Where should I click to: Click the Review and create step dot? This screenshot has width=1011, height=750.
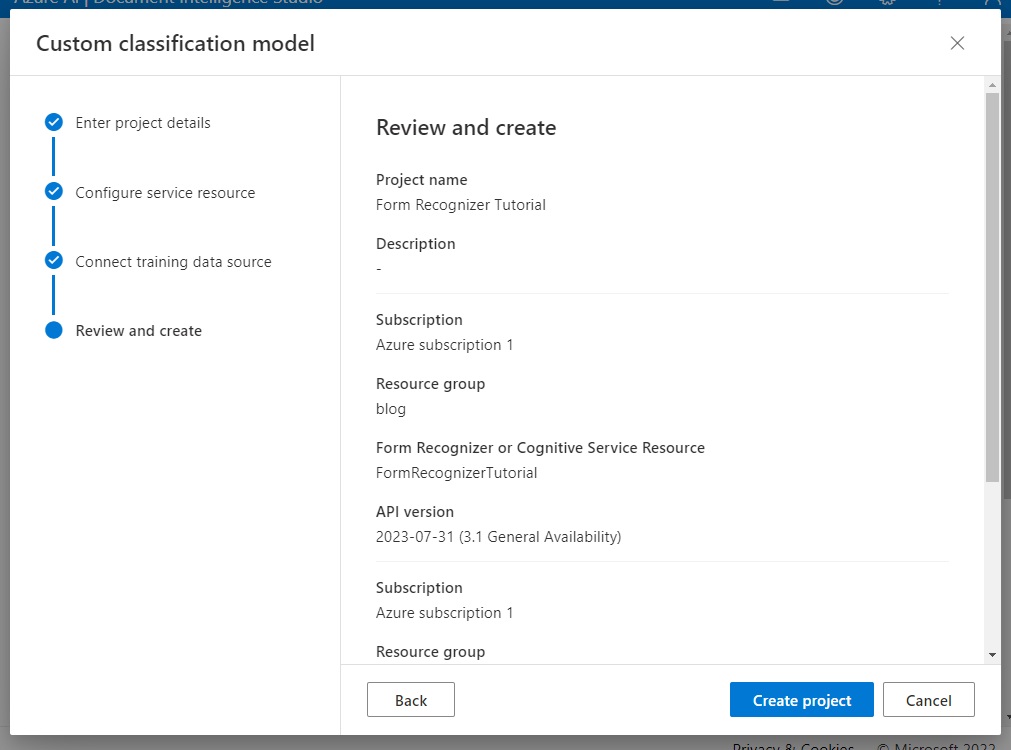[54, 330]
